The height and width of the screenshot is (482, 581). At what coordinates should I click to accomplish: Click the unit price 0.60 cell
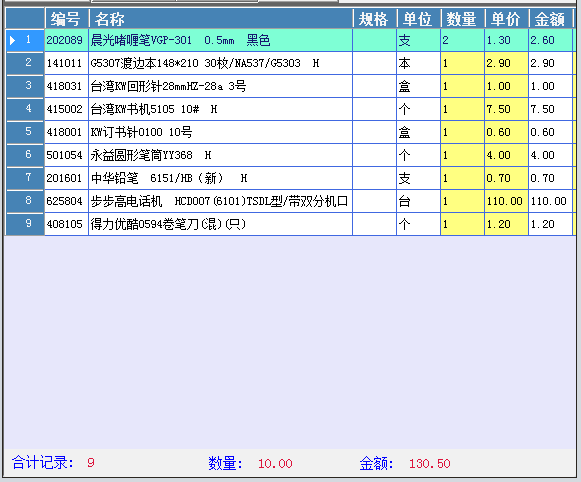[507, 132]
